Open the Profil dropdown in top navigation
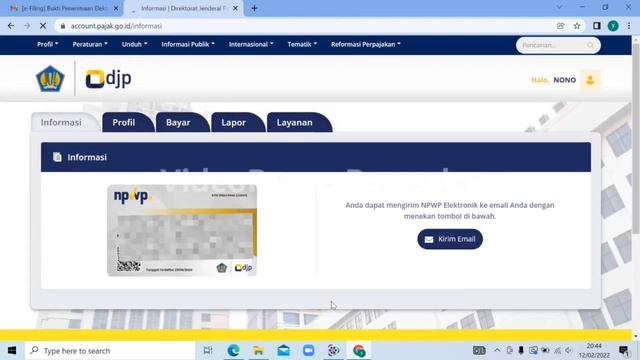The width and height of the screenshot is (640, 360). coord(48,44)
